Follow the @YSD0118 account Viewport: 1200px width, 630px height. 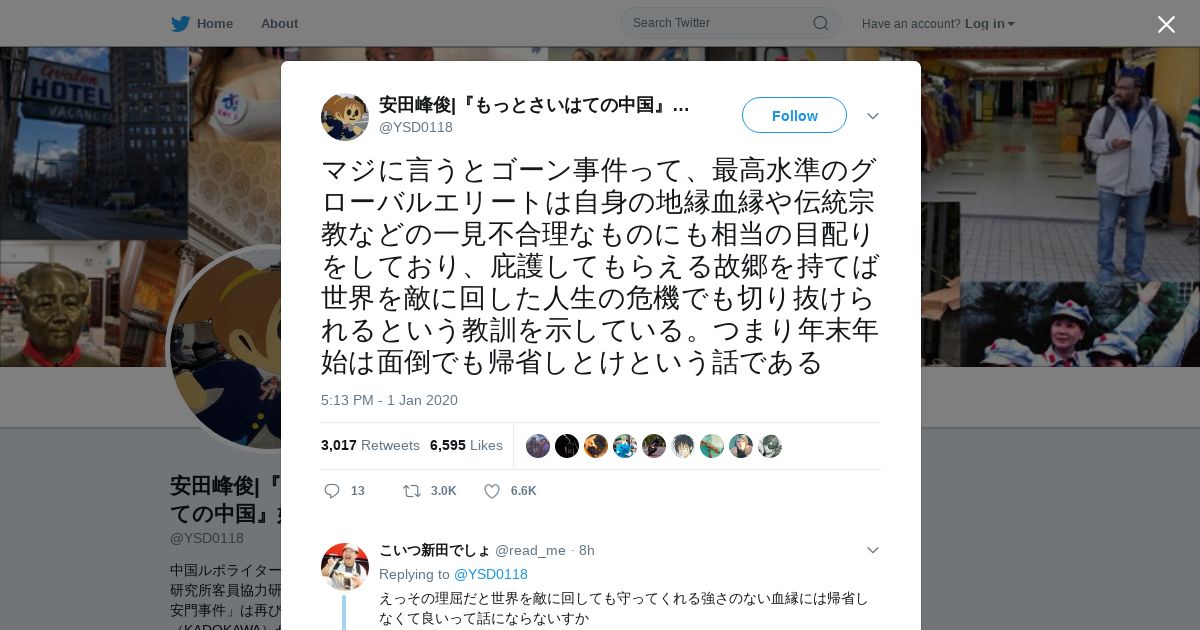click(794, 115)
